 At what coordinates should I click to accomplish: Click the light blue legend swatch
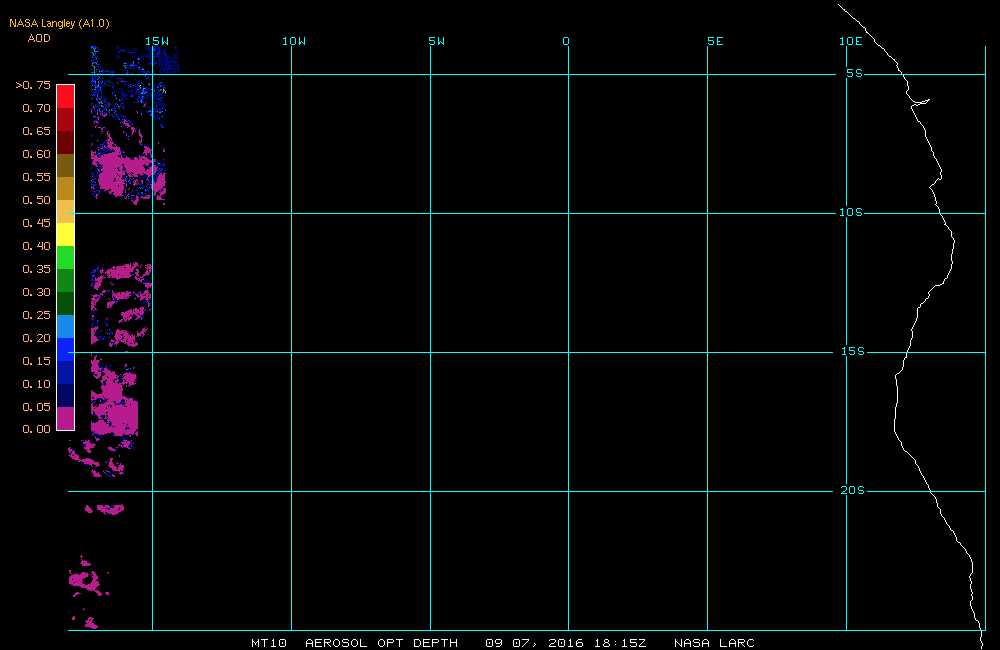pyautogui.click(x=66, y=326)
